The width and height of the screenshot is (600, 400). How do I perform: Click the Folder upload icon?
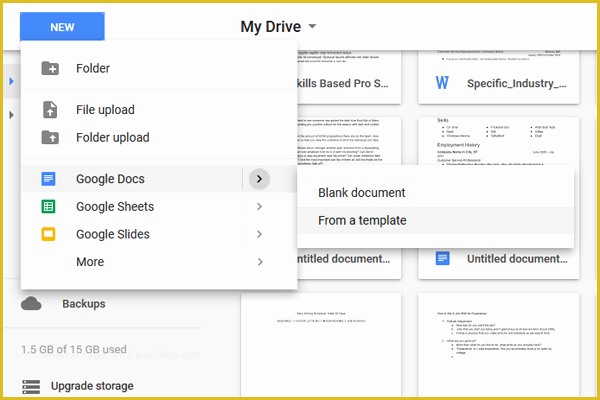coord(50,137)
